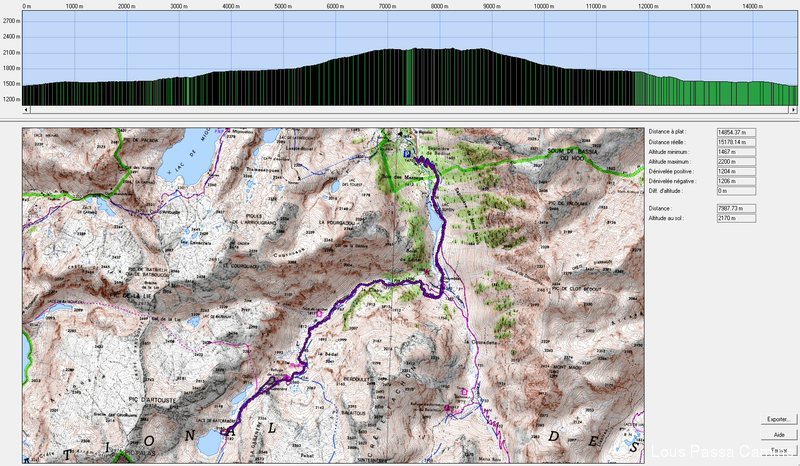This screenshot has width=800, height=466.
Task: Focus the Dénivelée négative field
Action: point(737,181)
